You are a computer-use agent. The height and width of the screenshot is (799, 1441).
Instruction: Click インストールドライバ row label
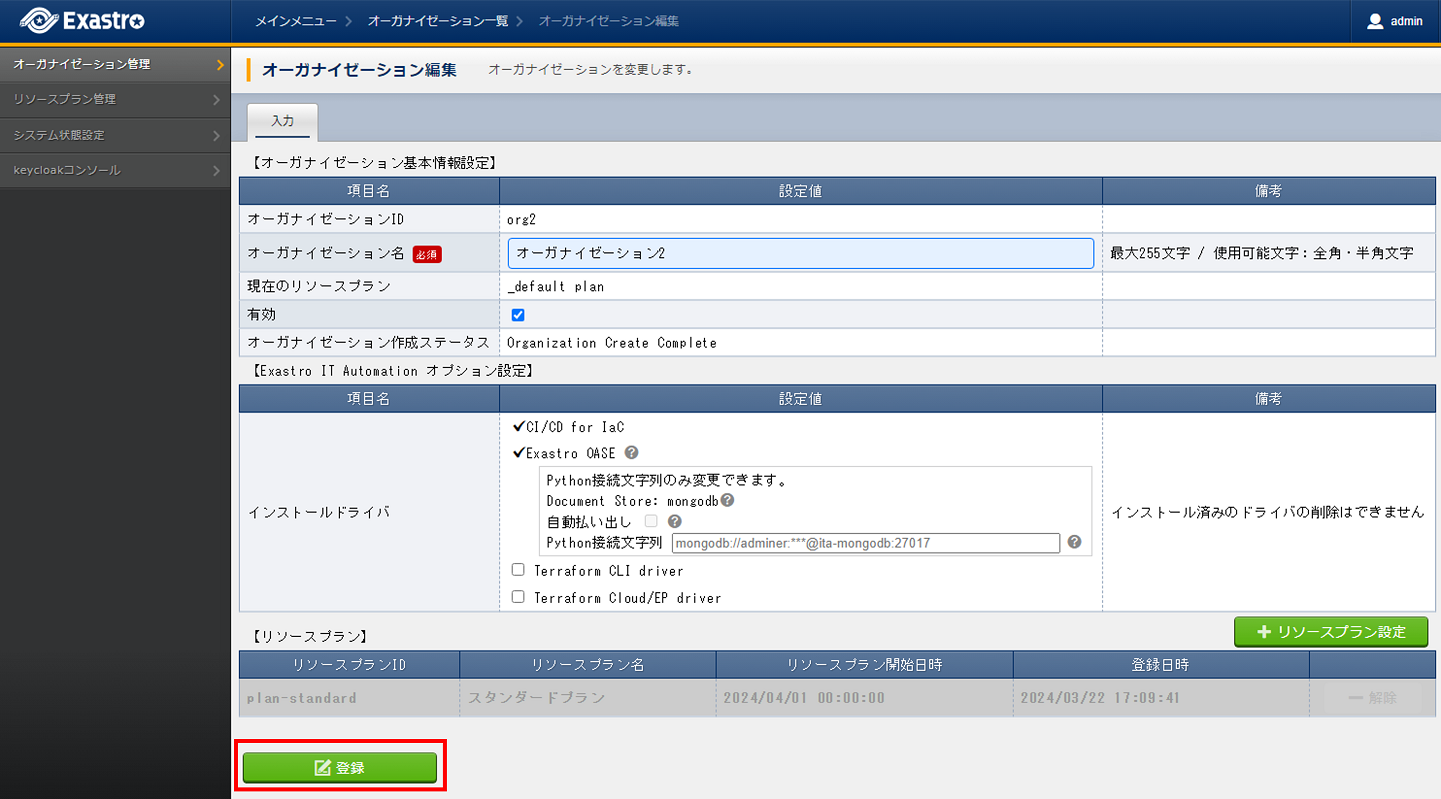[318, 512]
